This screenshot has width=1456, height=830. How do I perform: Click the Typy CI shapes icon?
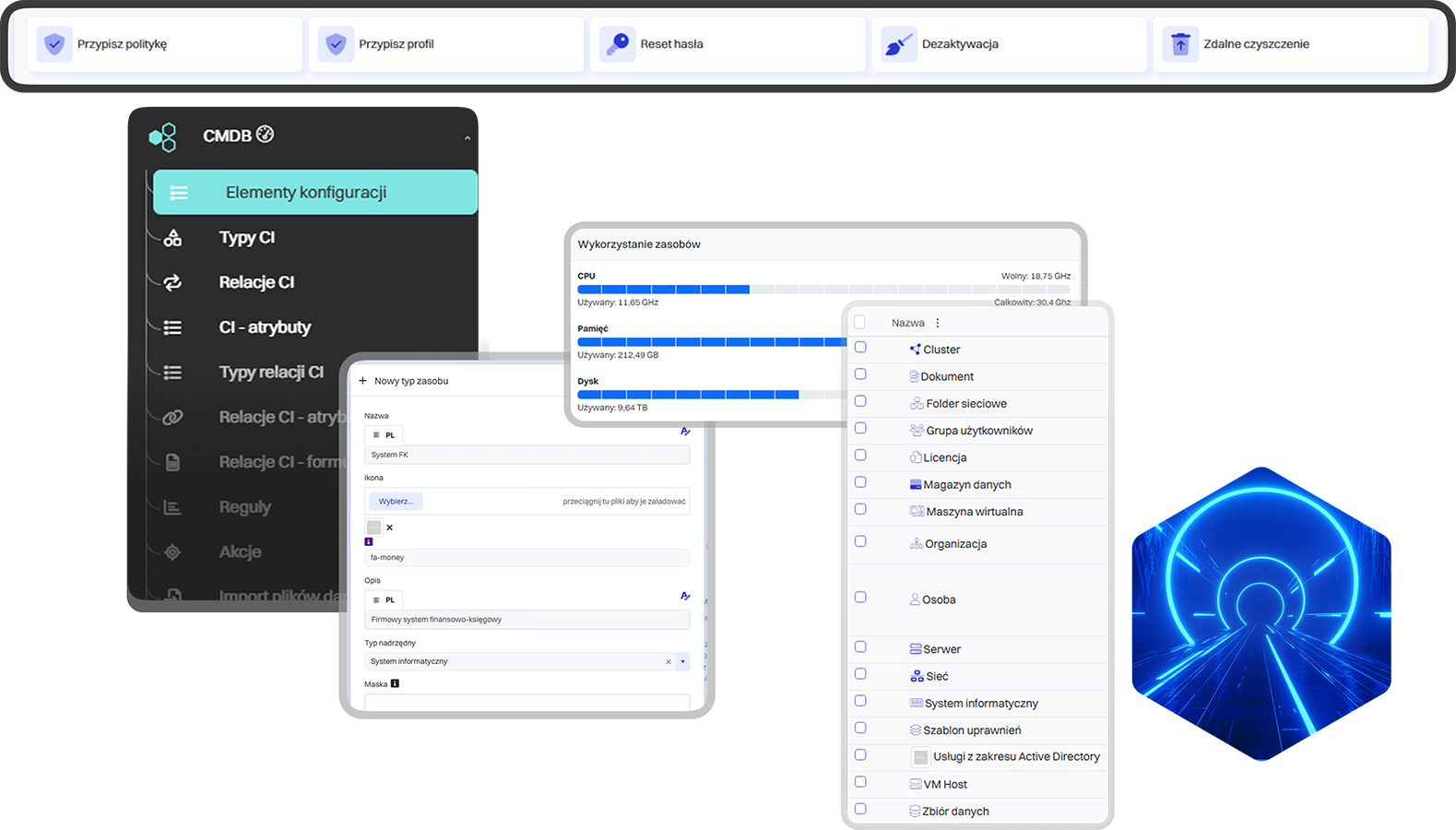[172, 238]
